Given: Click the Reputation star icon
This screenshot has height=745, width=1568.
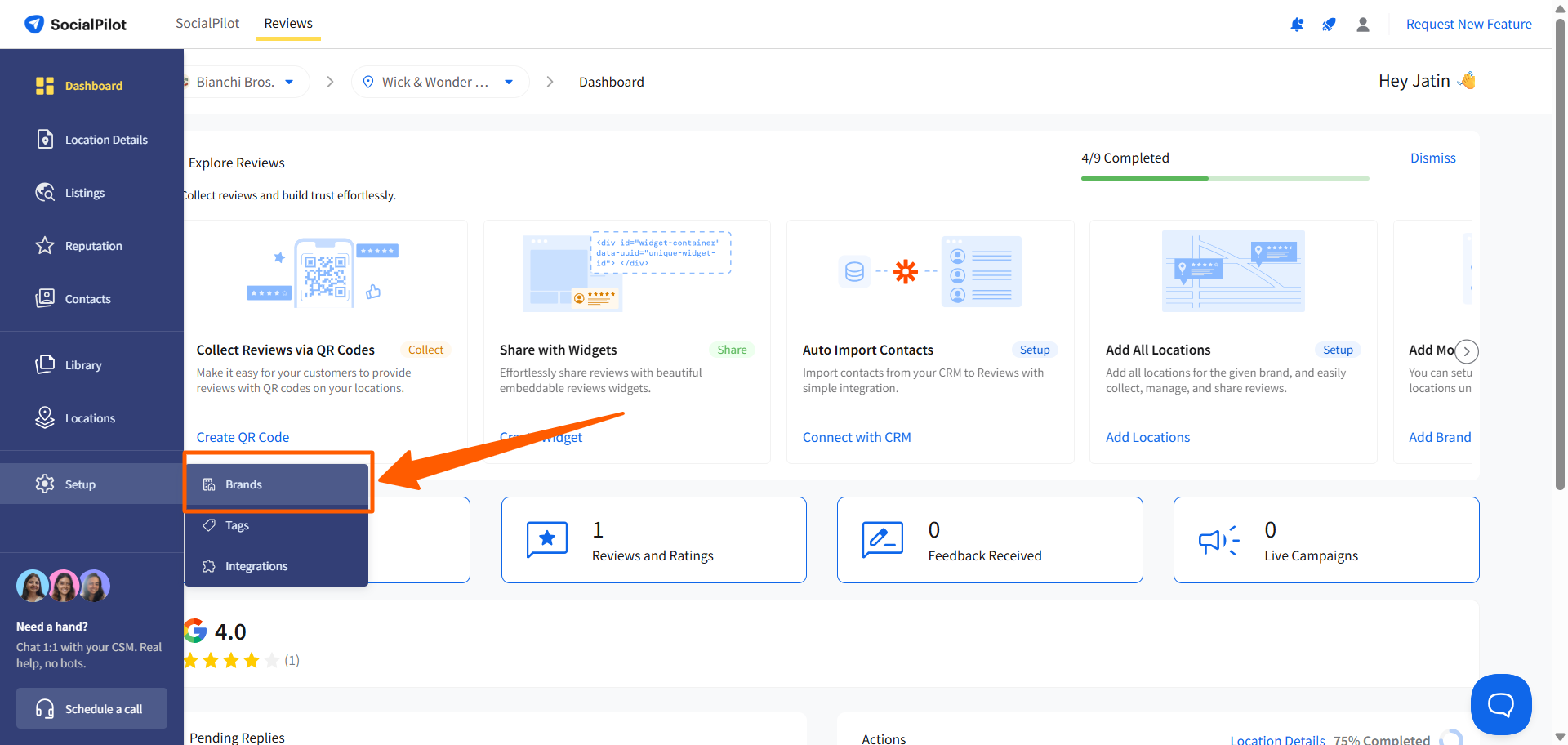Looking at the screenshot, I should click(45, 245).
